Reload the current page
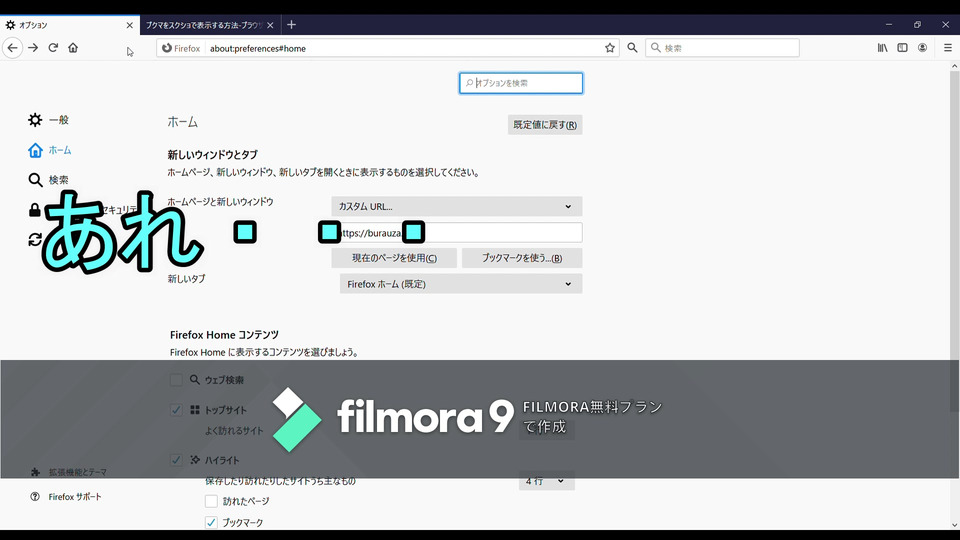 coord(53,48)
